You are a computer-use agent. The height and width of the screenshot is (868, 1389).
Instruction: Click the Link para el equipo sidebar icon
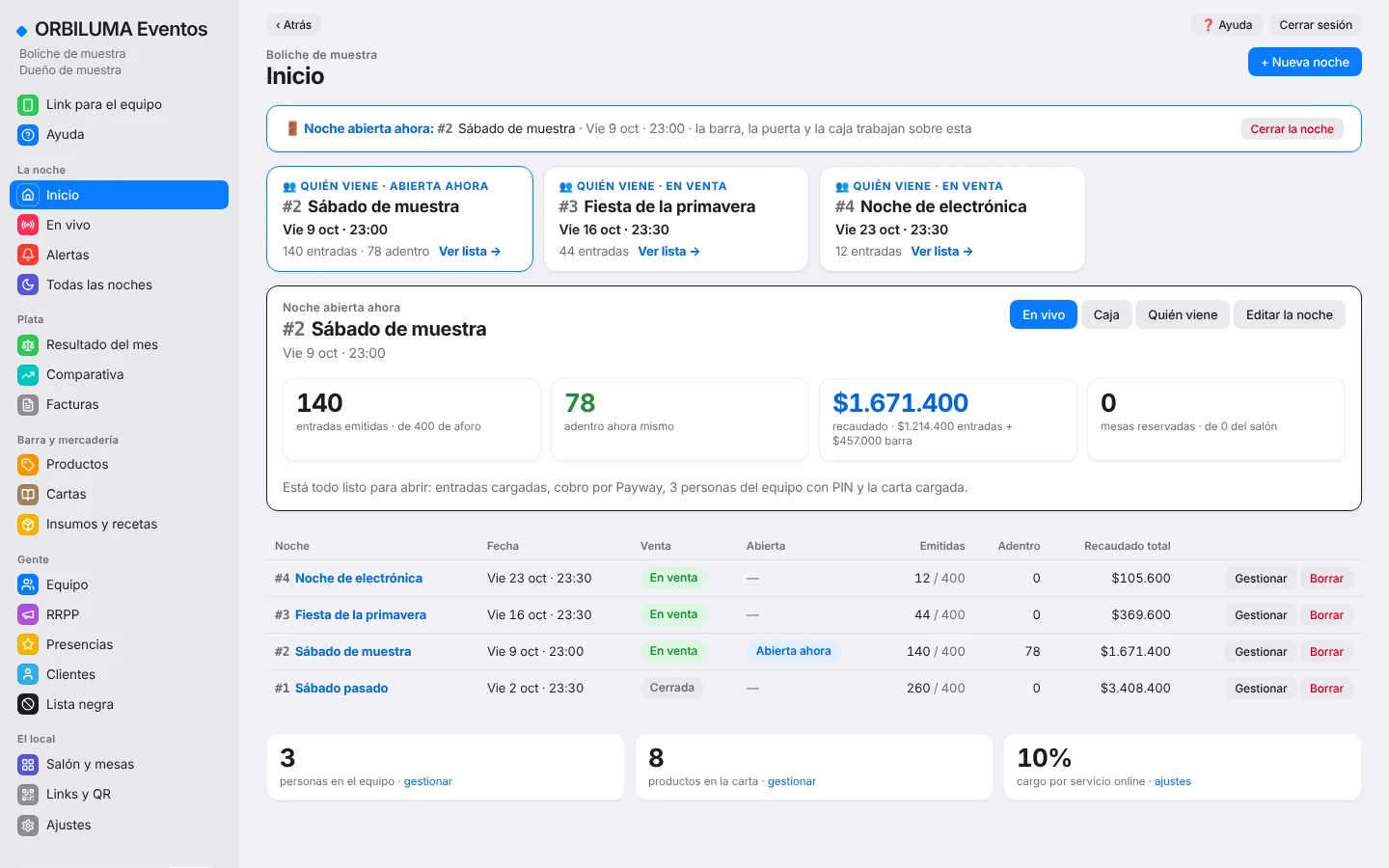[x=28, y=104]
